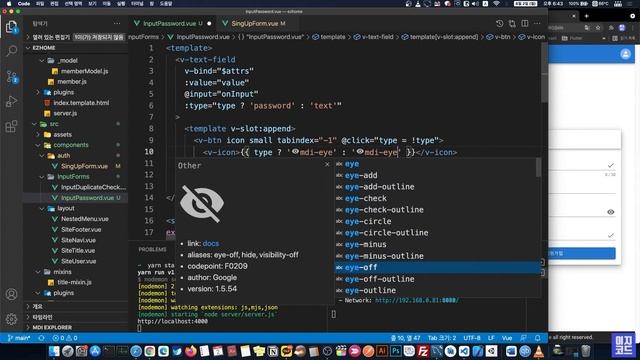Screen dimensions: 640x360
Task: Open SiteFooter.vue in explorer
Action: point(81,229)
